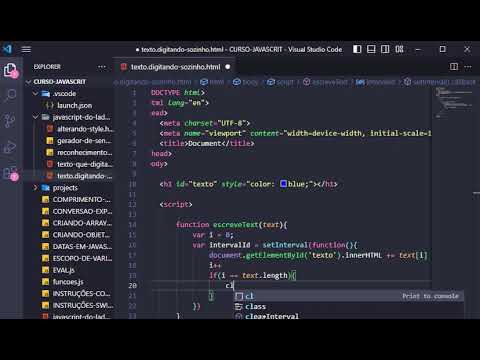Viewport: 480px width, 360px height.
Task: Click the blue color swatch in style attribute
Action: (283, 184)
